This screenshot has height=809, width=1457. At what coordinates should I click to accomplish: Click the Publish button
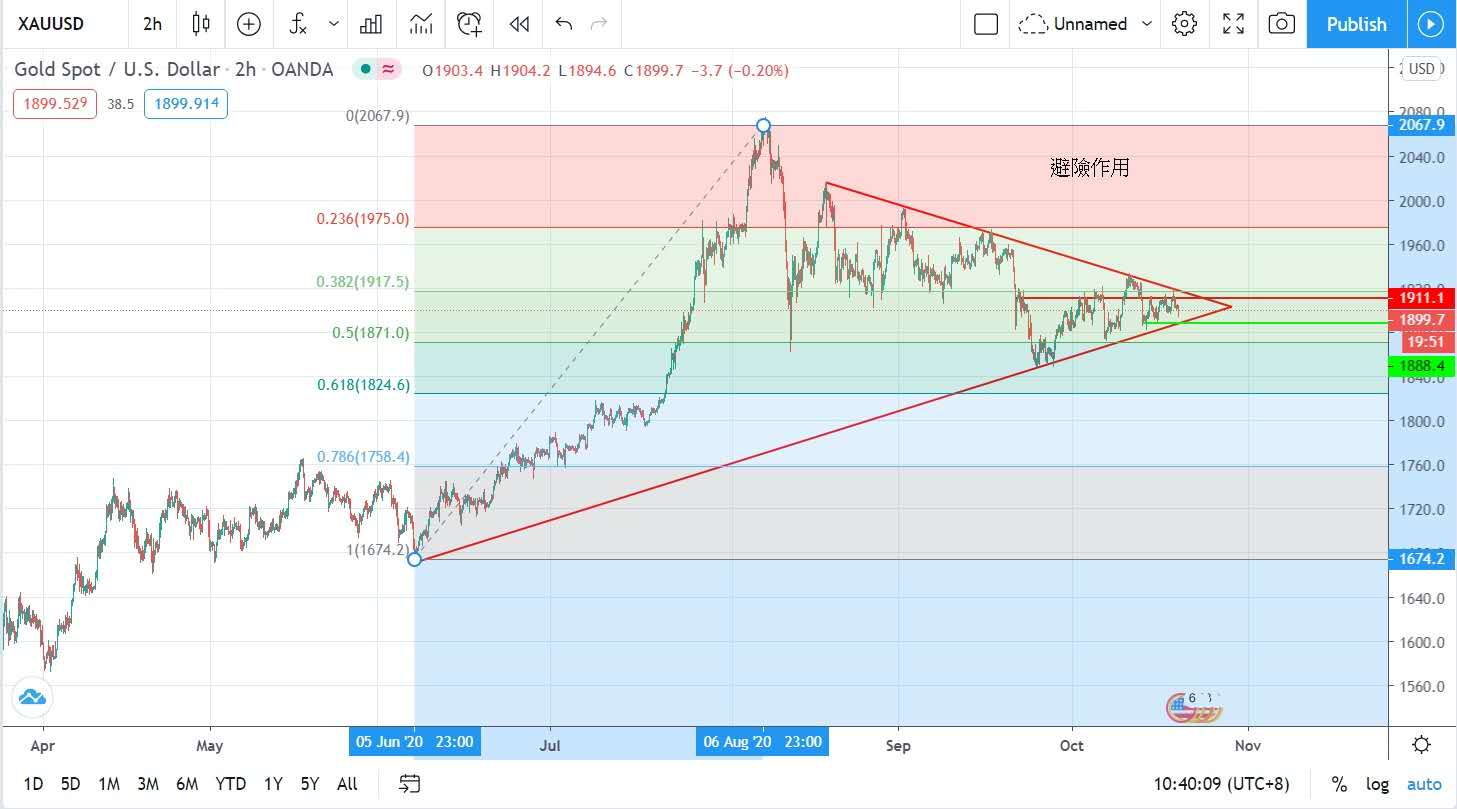pos(1355,24)
